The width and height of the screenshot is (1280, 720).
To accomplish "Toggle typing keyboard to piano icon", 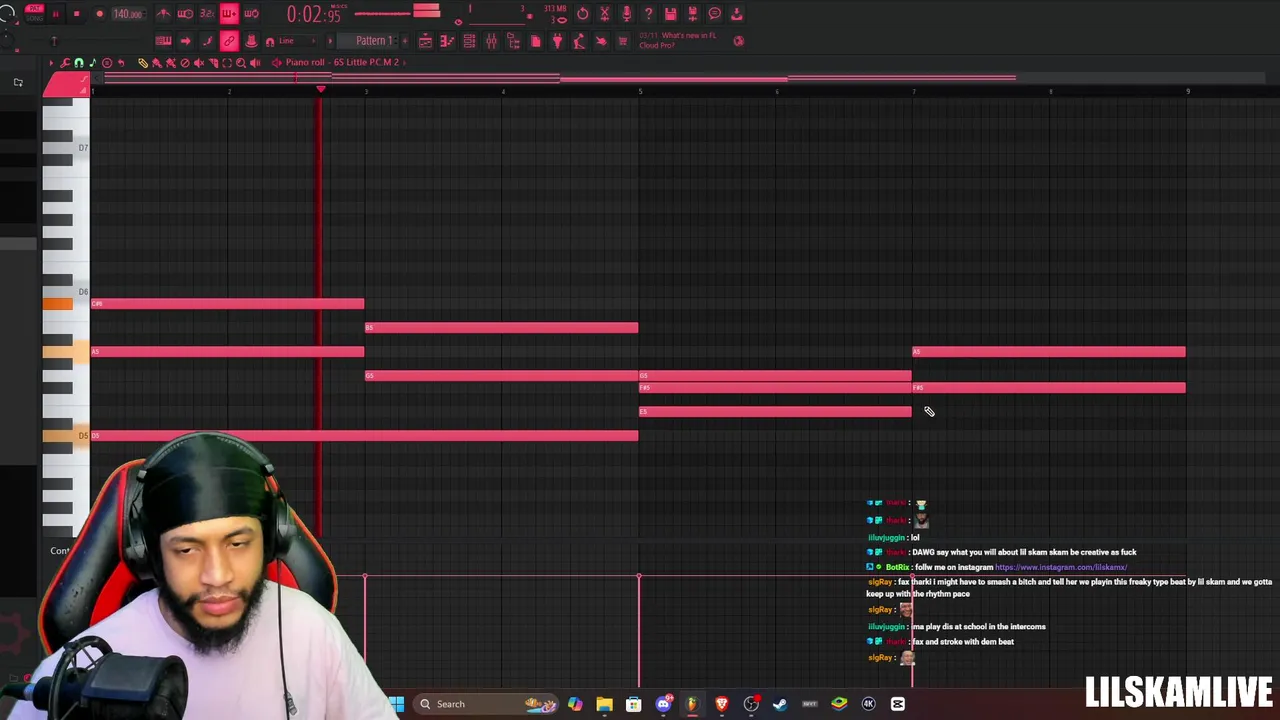I will pyautogui.click(x=163, y=41).
